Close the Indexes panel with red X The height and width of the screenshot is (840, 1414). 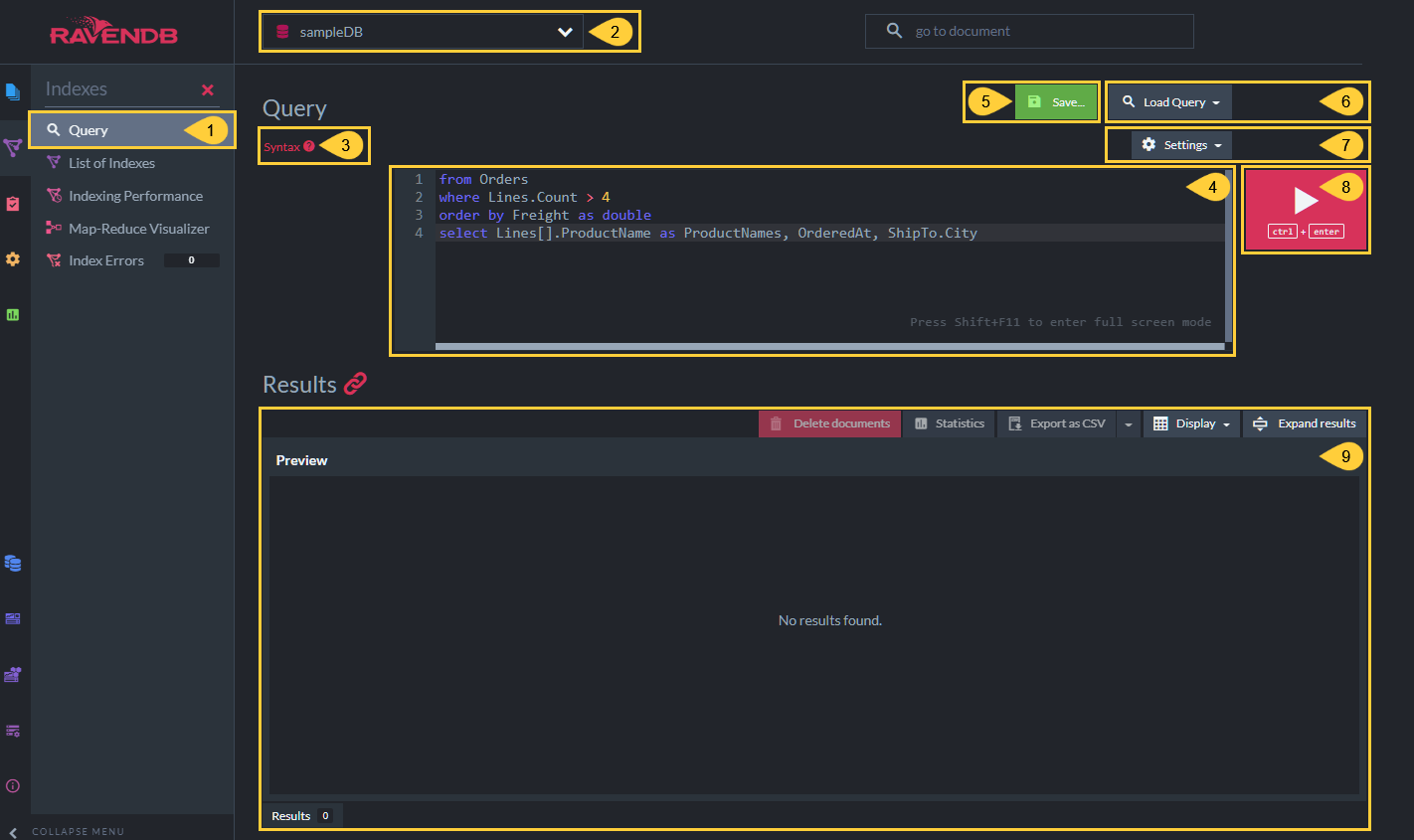[x=208, y=90]
